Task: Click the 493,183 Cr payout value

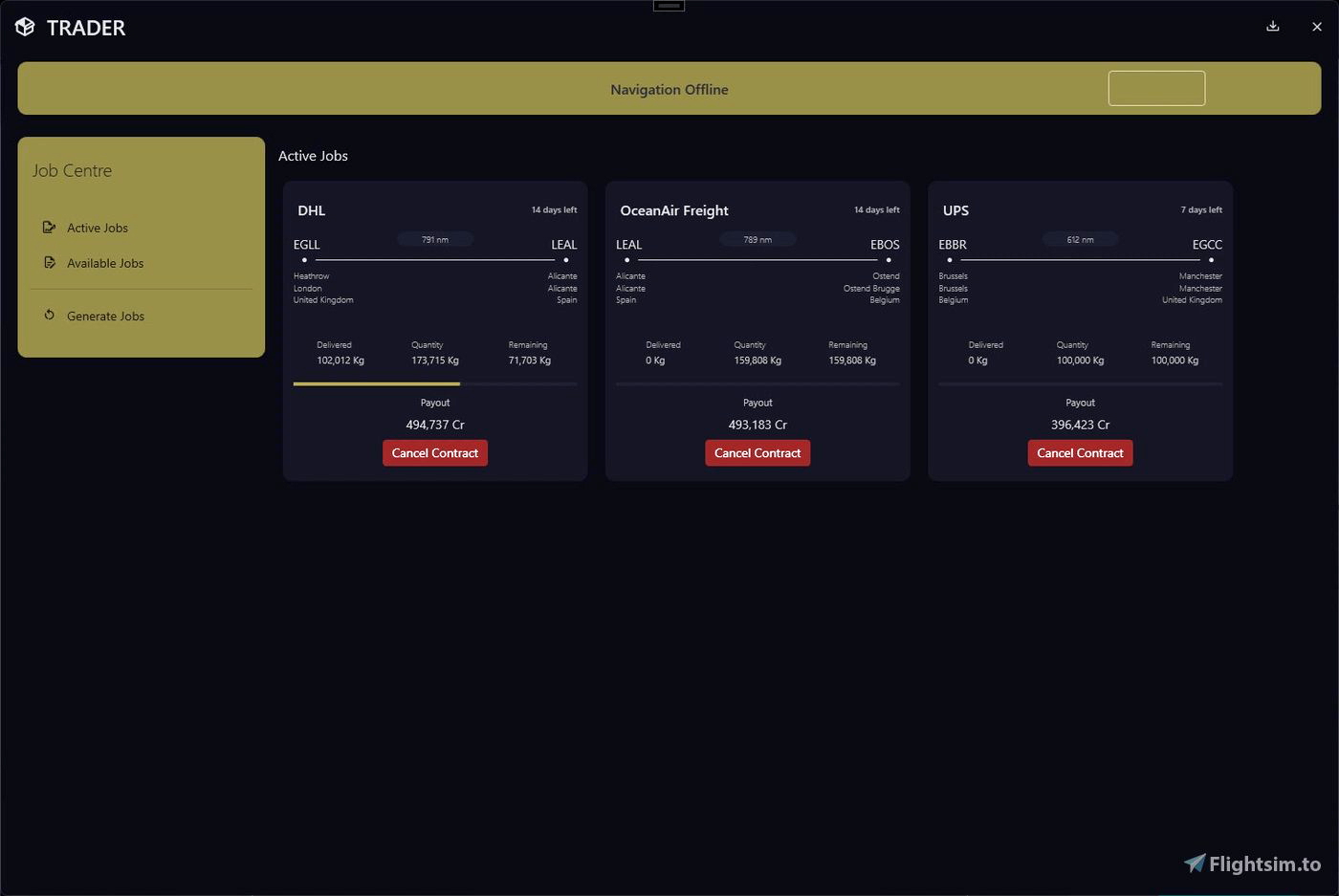Action: click(757, 425)
